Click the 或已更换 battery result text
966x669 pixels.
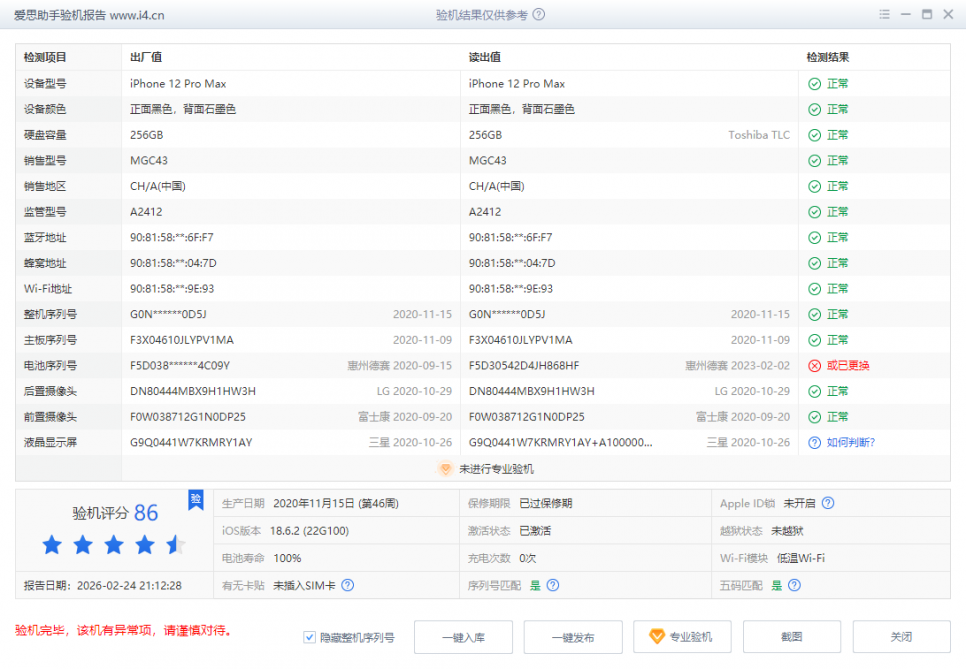(848, 366)
